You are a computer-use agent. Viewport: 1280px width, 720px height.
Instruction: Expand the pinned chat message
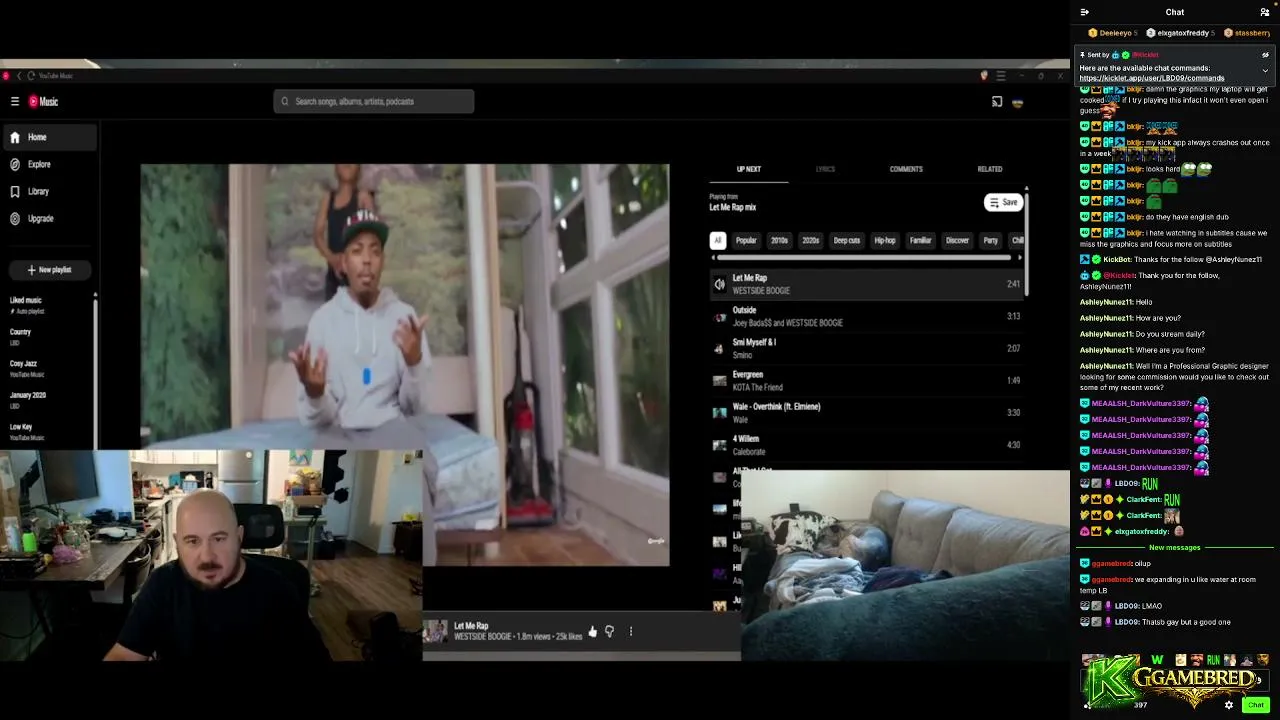pyautogui.click(x=1265, y=70)
